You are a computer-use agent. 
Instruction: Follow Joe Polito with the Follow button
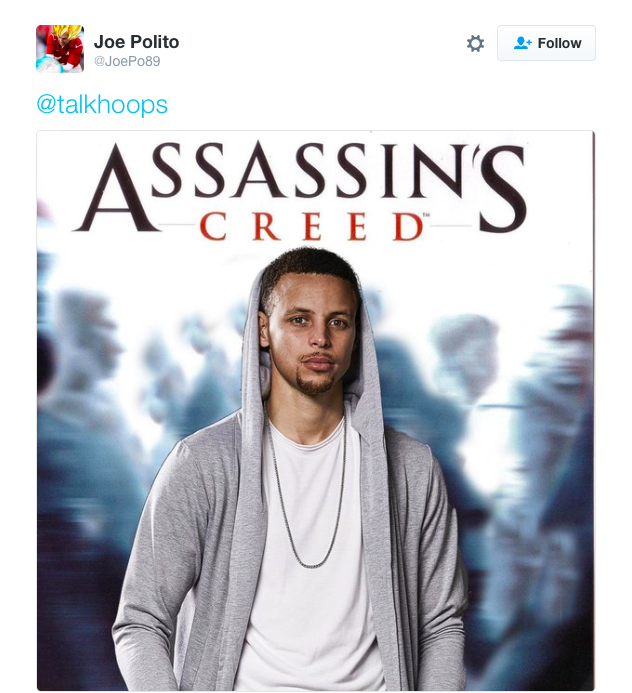pos(546,43)
